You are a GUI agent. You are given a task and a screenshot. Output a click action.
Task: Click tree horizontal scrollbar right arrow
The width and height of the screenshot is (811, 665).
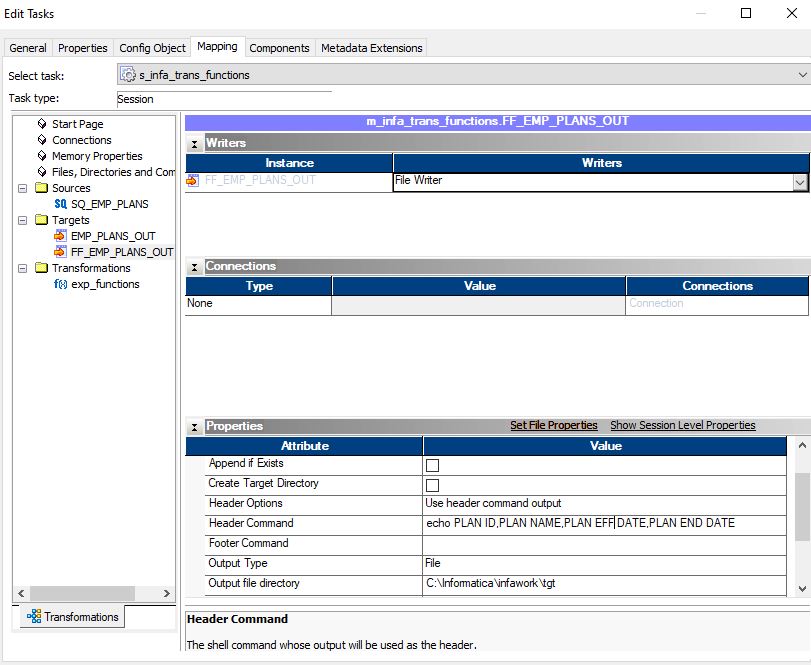(167, 593)
